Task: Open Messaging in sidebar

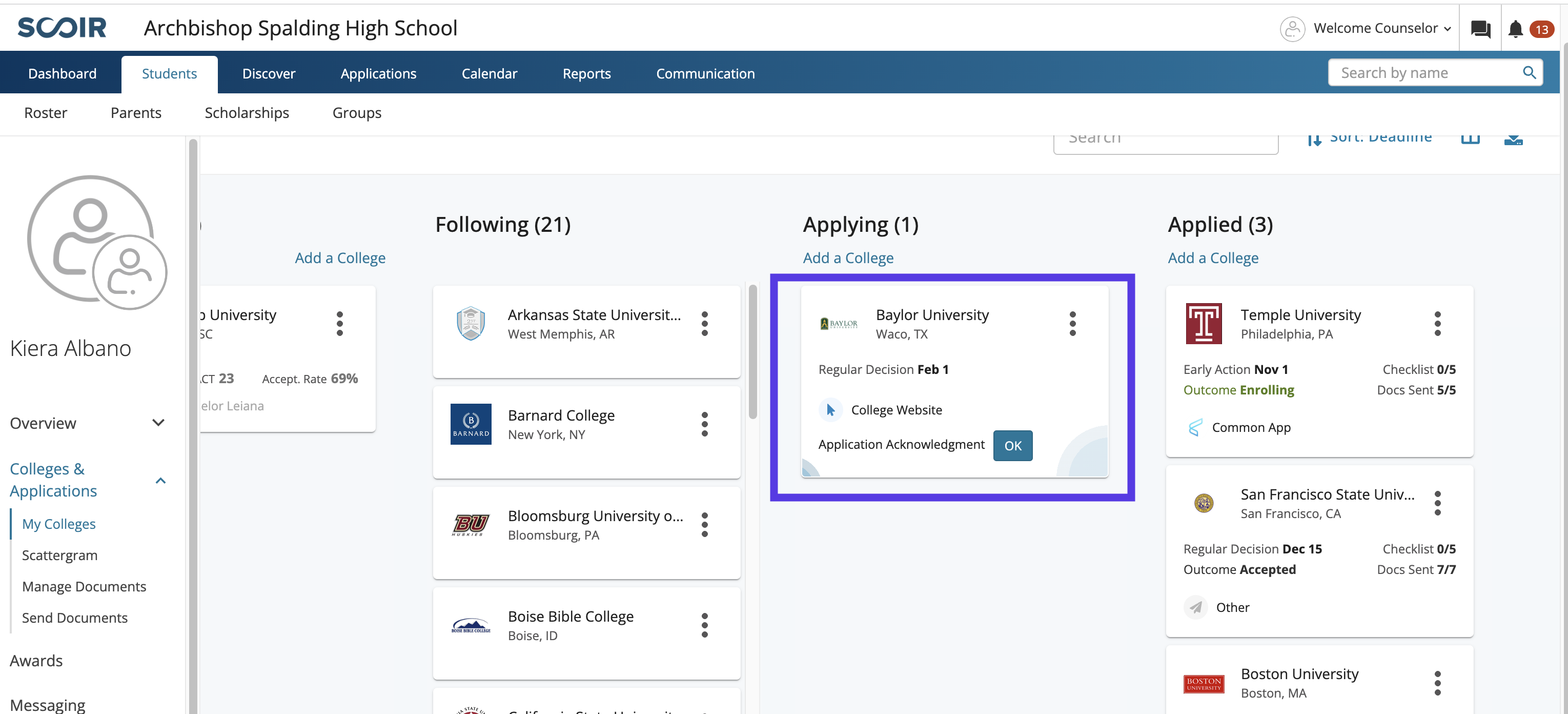Action: (x=48, y=704)
